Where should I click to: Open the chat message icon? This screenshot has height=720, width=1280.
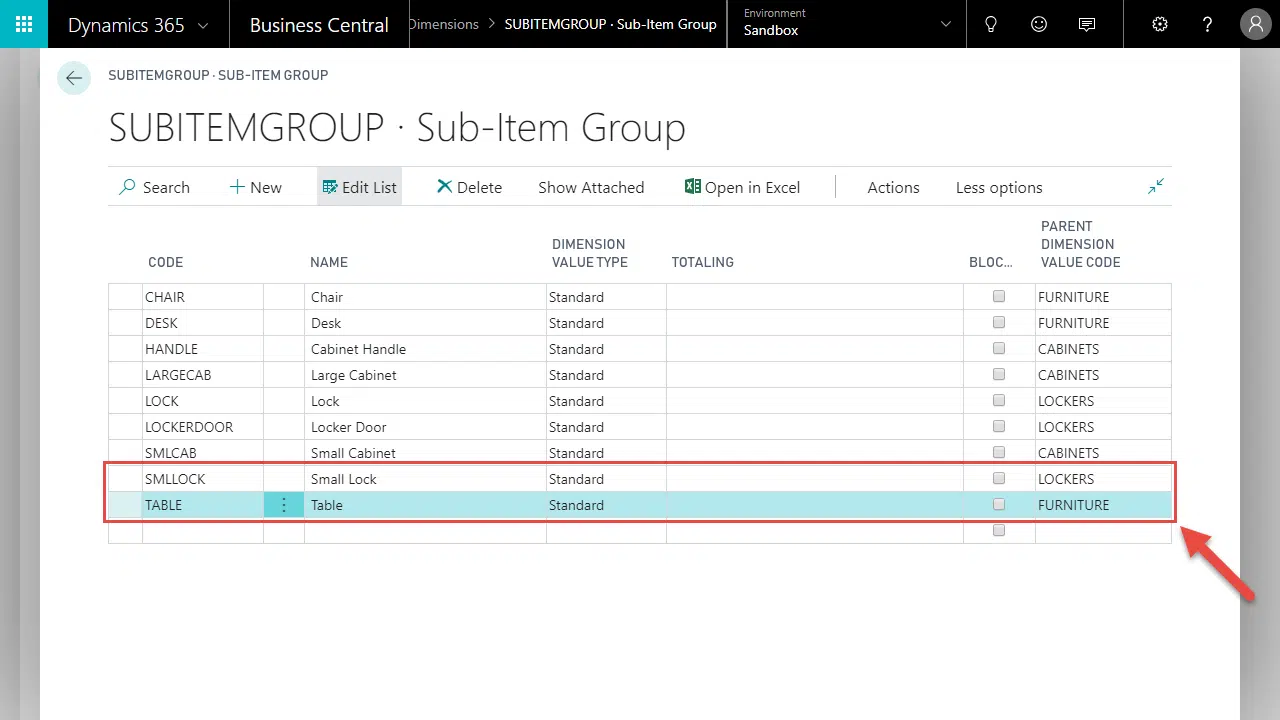(x=1087, y=24)
